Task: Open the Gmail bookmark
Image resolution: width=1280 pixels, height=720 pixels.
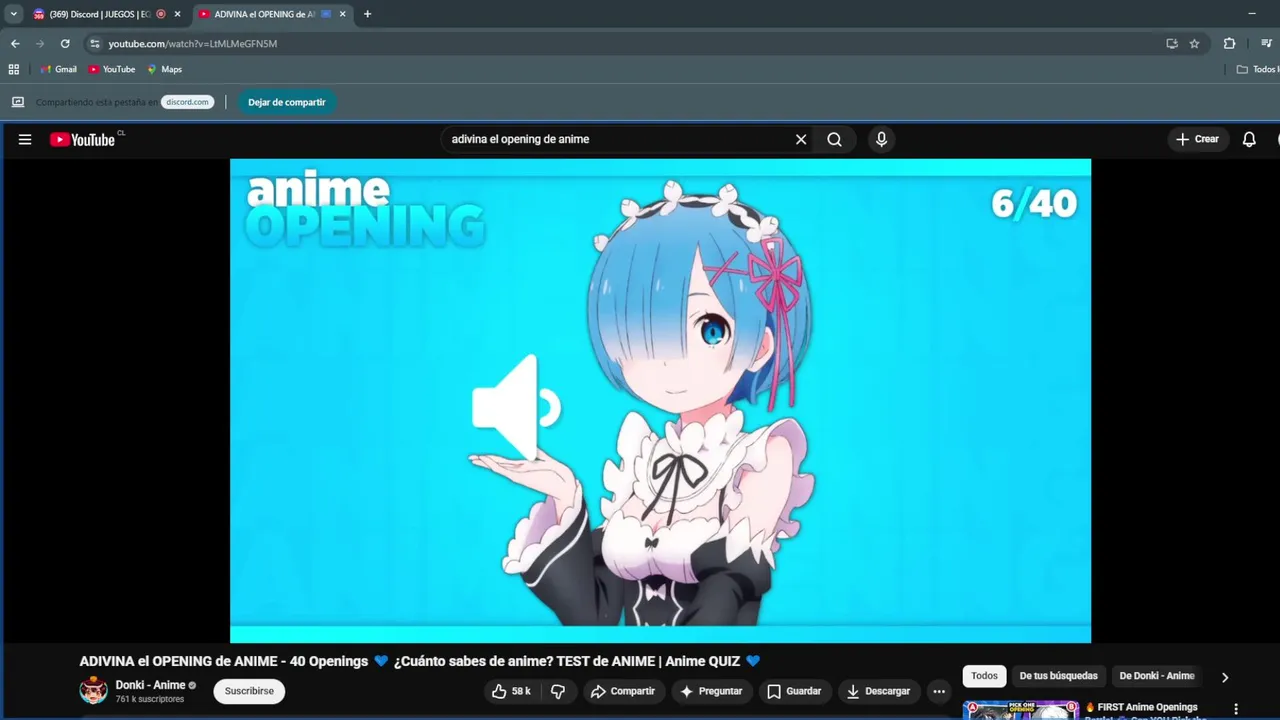Action: (58, 69)
